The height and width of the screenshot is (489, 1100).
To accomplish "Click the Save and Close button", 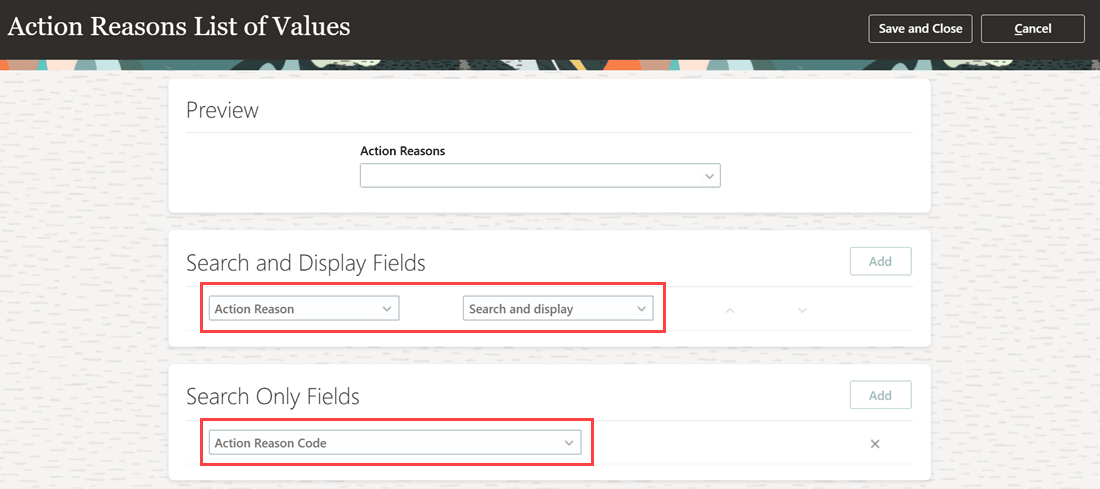I will pos(920,29).
